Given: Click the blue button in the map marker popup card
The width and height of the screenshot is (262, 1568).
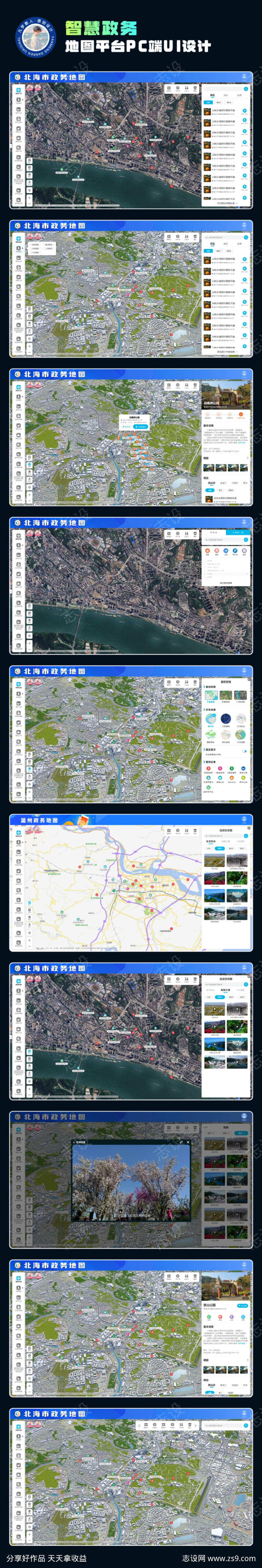Looking at the screenshot, I should click(141, 427).
